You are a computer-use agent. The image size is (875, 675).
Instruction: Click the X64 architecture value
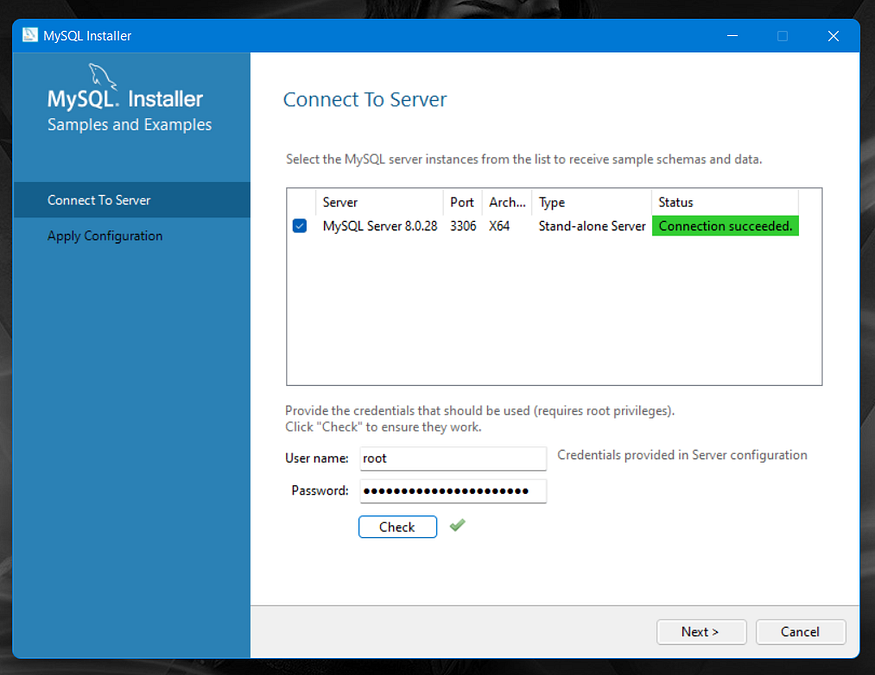coord(499,226)
